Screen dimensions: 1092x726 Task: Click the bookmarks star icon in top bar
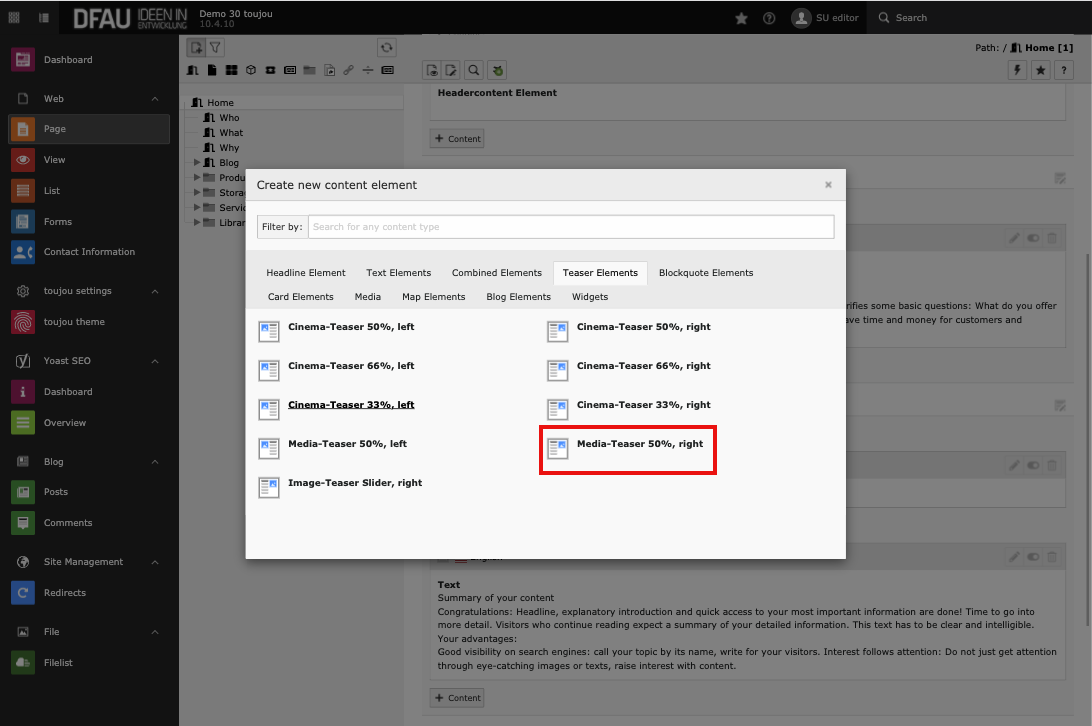tap(741, 18)
